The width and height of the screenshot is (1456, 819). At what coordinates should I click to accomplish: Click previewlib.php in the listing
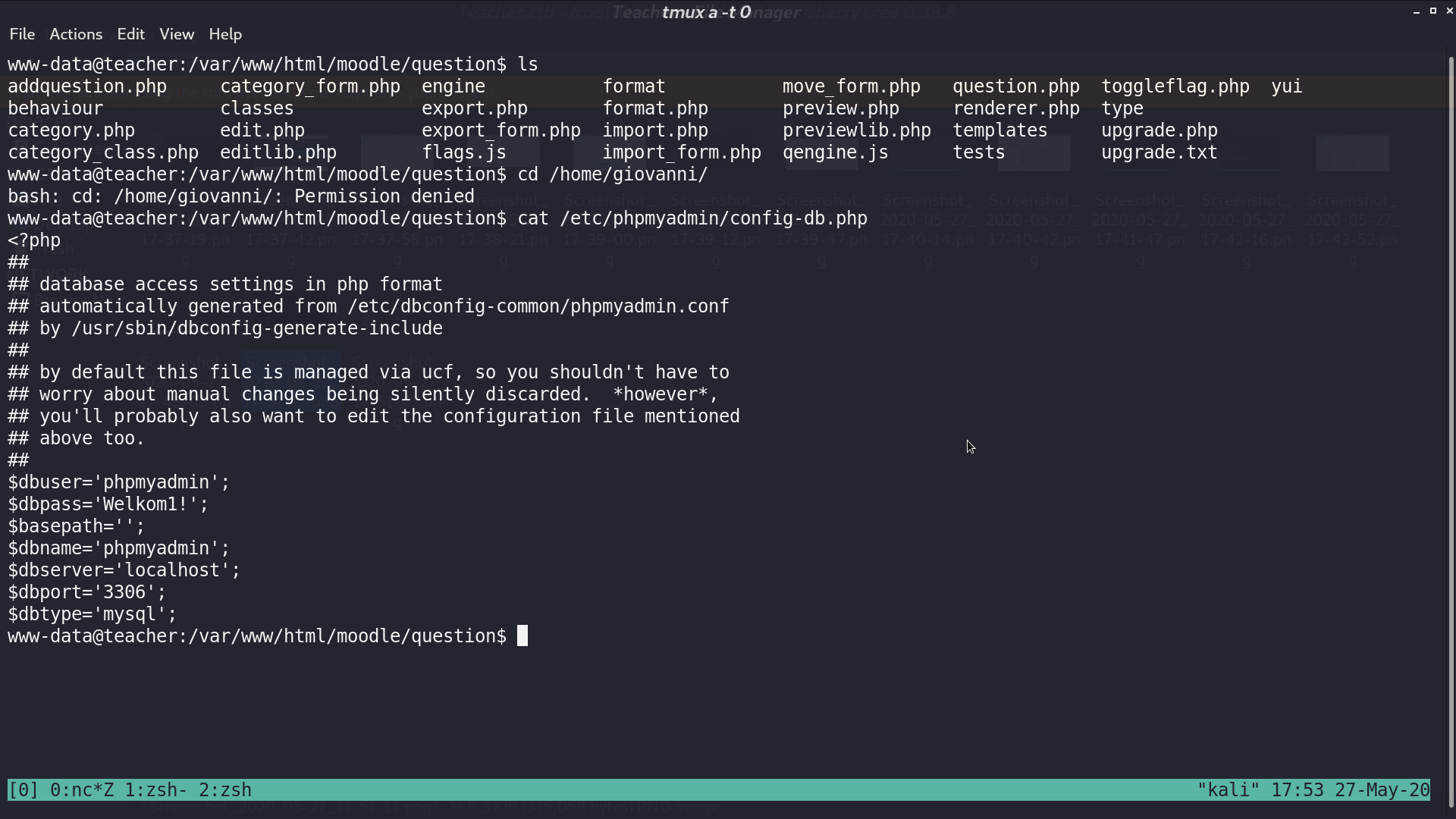(x=857, y=130)
